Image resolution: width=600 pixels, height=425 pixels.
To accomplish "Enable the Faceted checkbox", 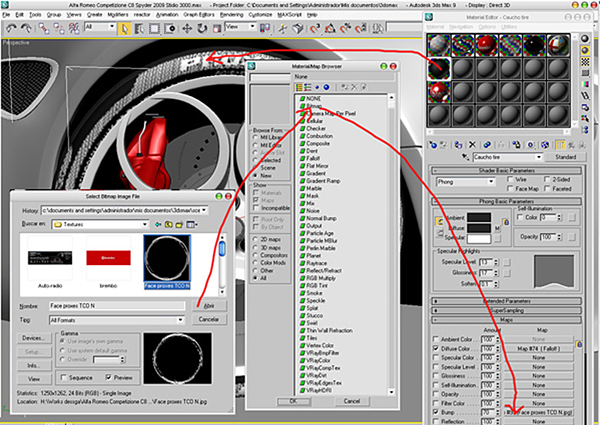I will point(547,189).
